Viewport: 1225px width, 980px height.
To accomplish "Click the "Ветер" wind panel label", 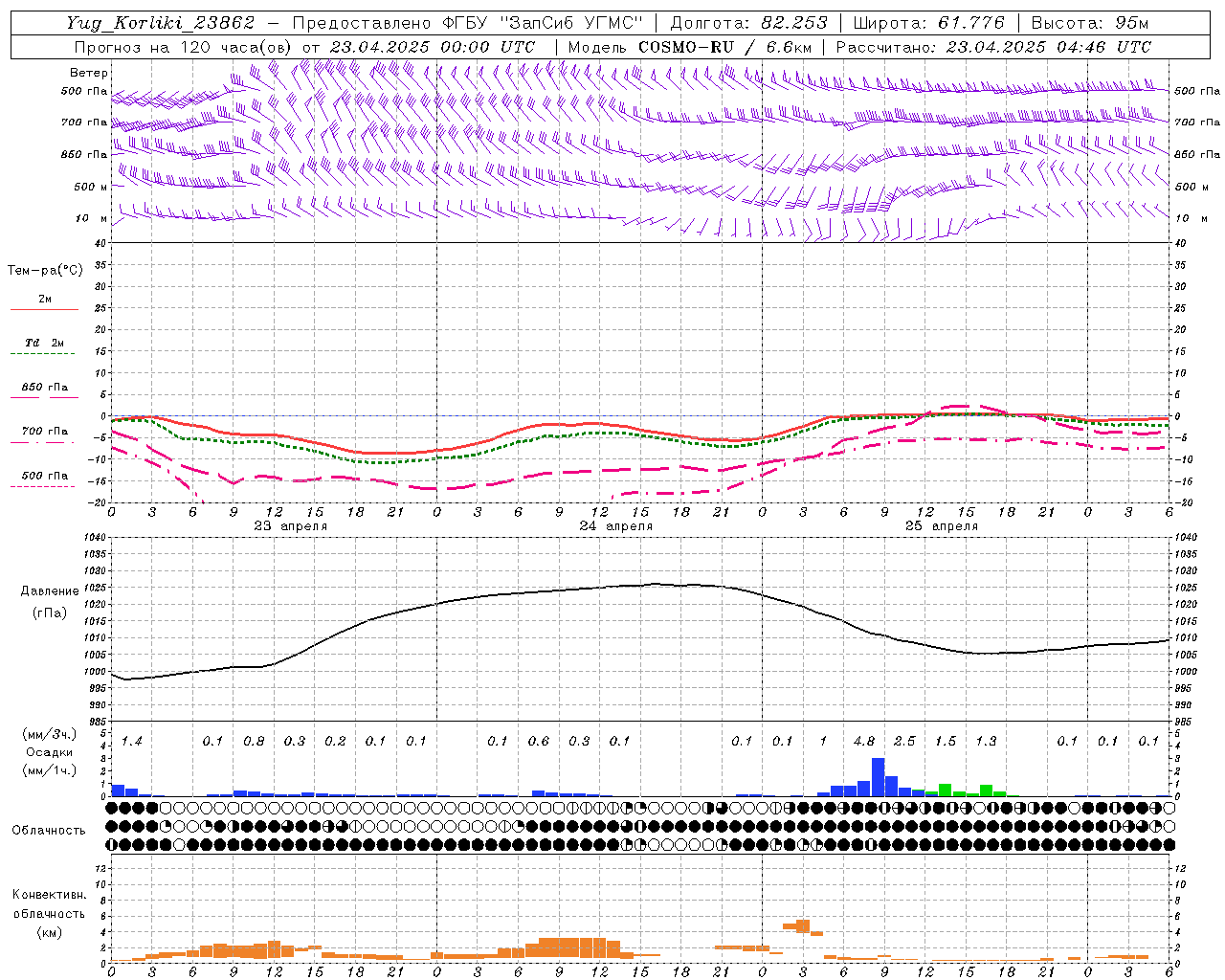I will [x=89, y=73].
